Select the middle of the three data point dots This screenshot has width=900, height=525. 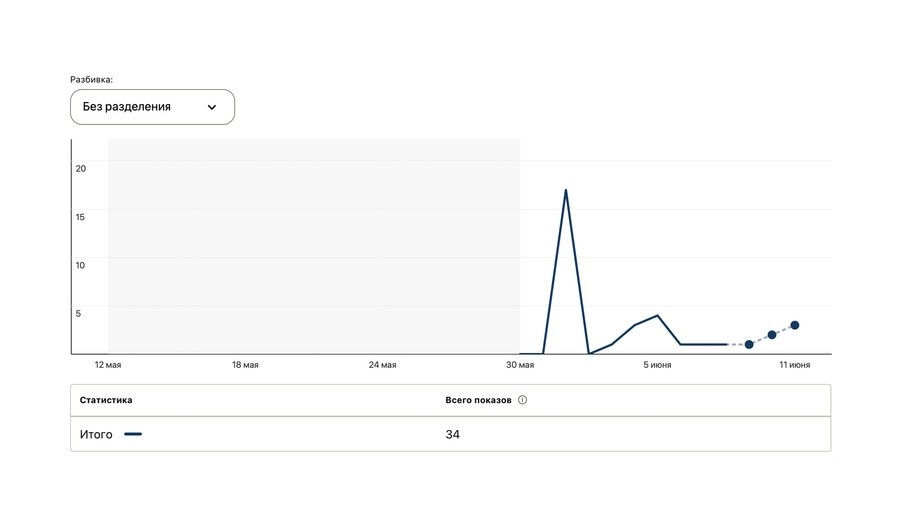click(772, 335)
